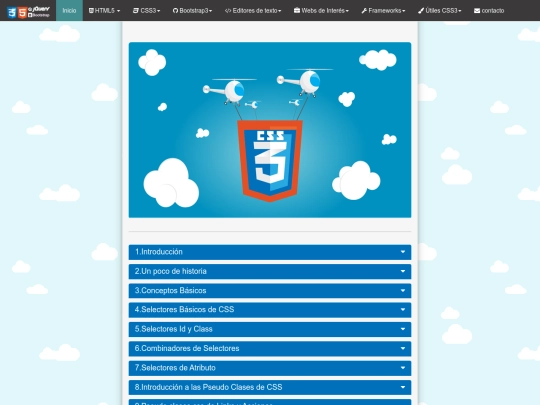The image size is (540, 405).
Task: Open the Editores de texto menu
Action: [253, 11]
